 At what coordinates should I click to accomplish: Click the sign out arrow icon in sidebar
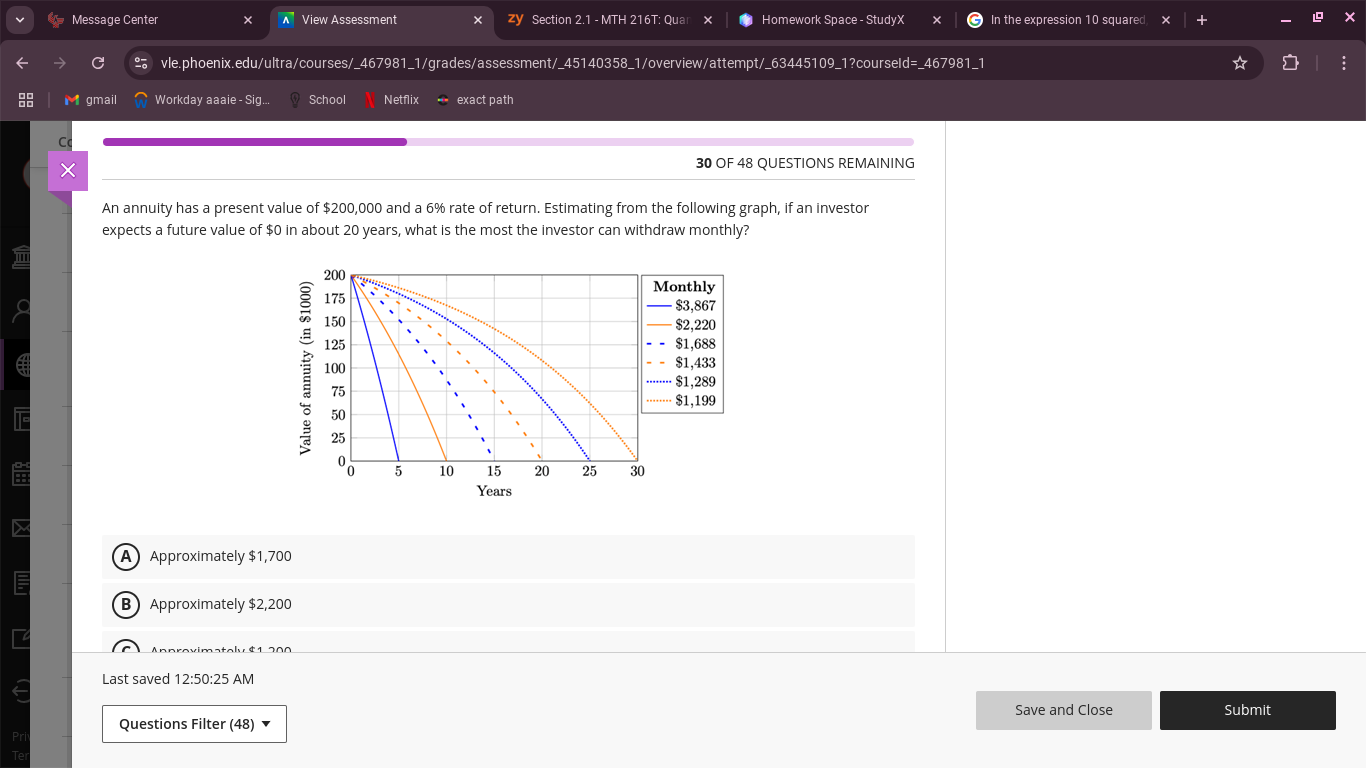click(x=20, y=690)
